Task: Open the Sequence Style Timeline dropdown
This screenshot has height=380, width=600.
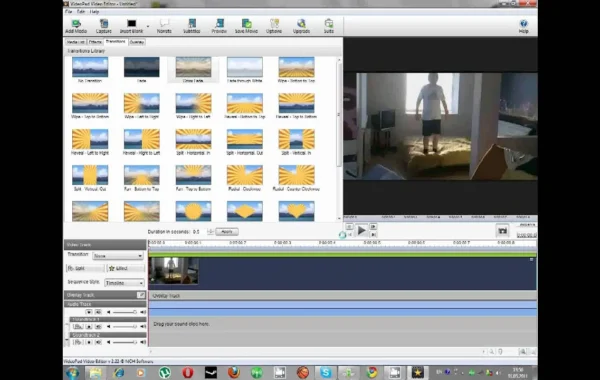Action: (x=124, y=283)
